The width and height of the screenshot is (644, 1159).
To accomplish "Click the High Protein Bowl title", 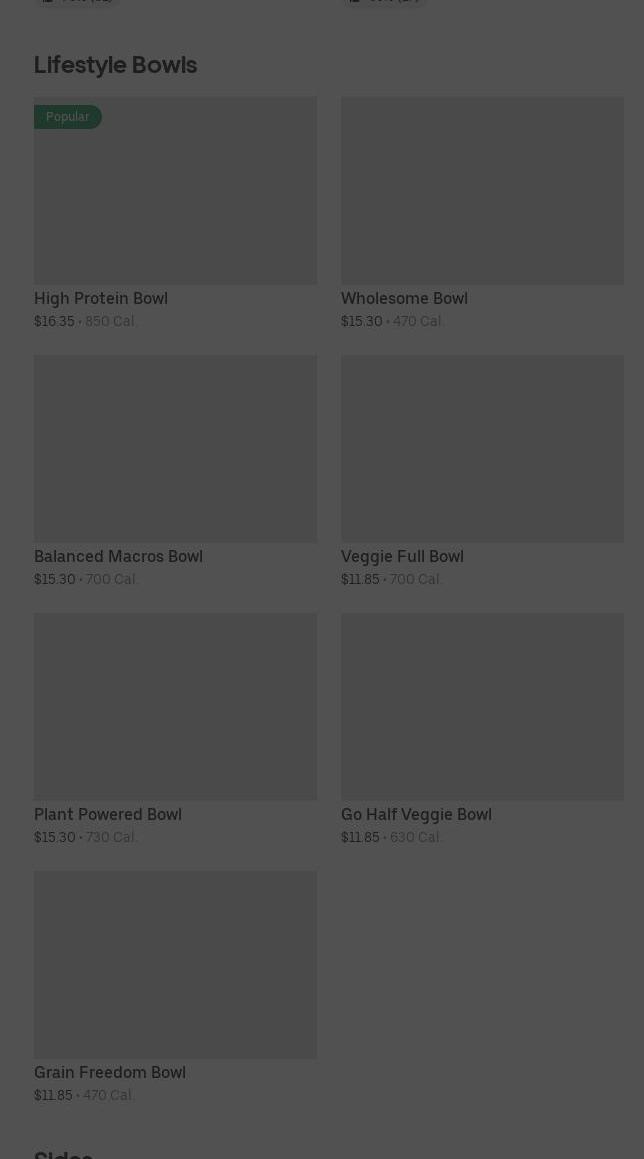I will (101, 298).
